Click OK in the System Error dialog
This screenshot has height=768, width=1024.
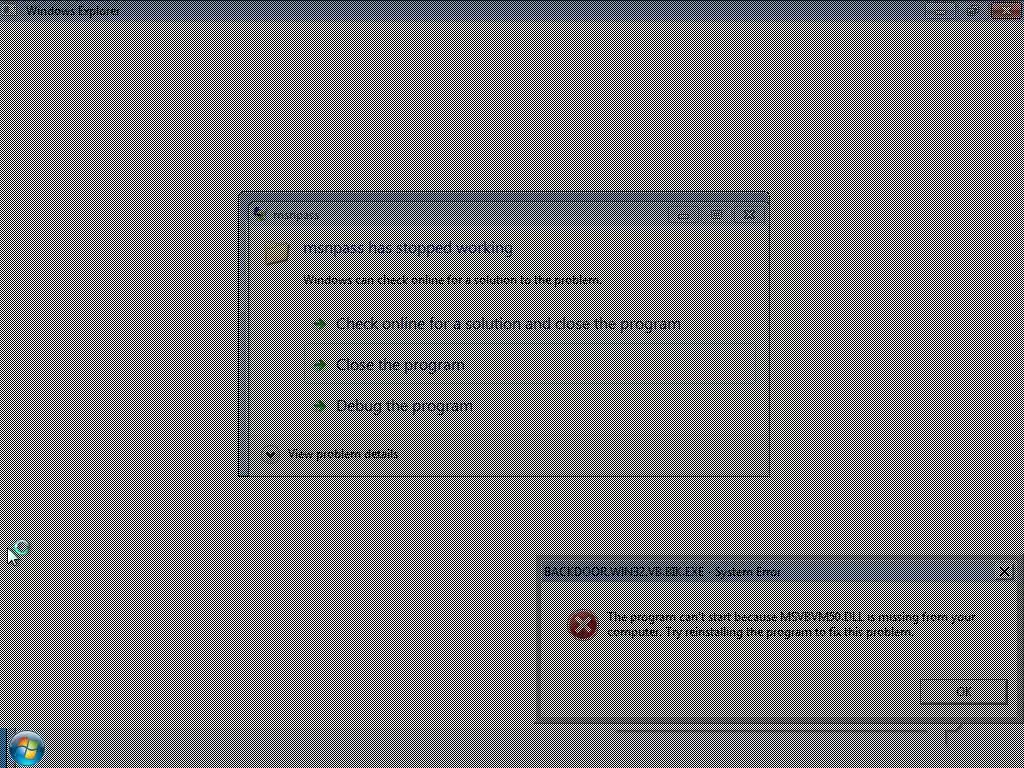coord(963,692)
